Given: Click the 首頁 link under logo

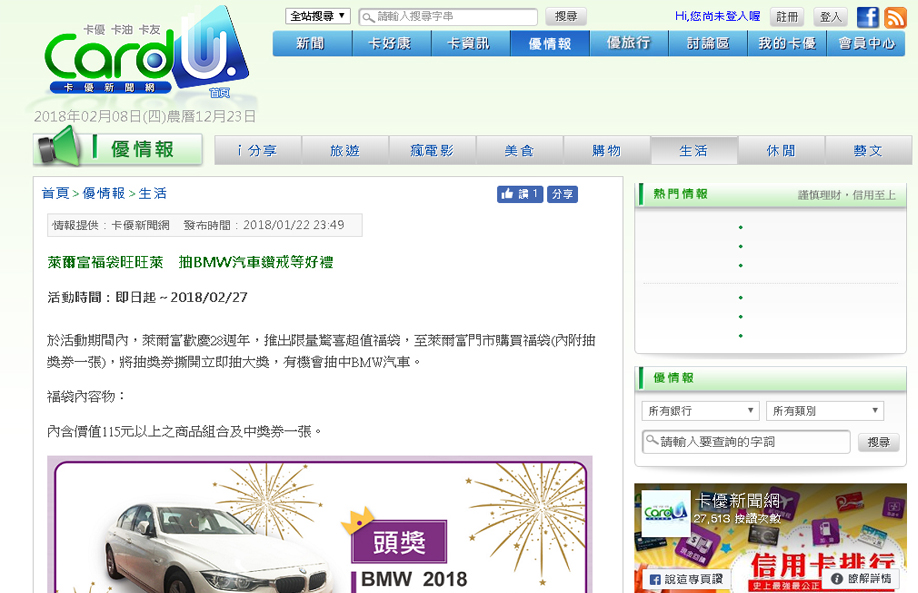Looking at the screenshot, I should point(220,93).
